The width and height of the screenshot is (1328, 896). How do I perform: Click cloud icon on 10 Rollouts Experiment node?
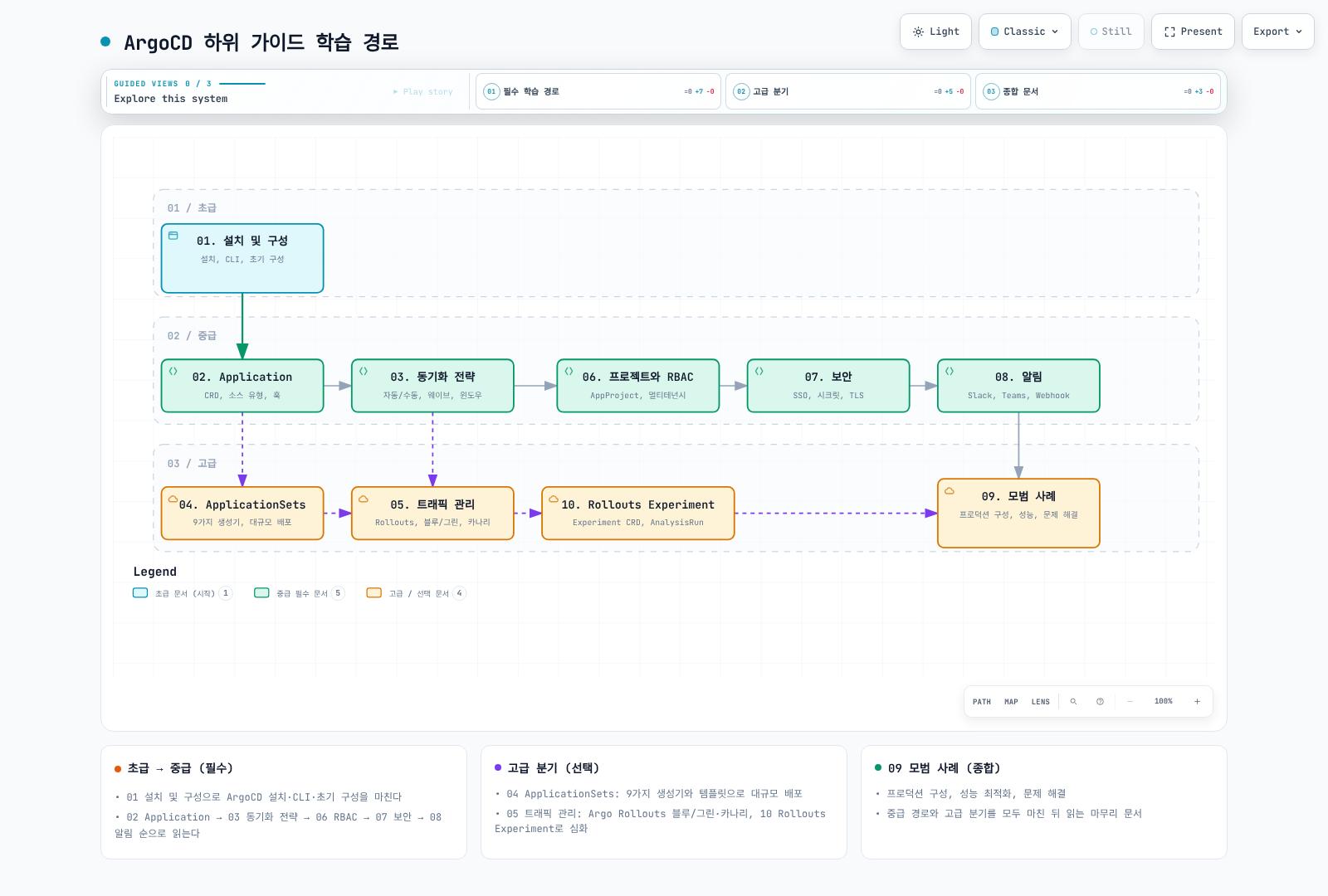(x=554, y=499)
